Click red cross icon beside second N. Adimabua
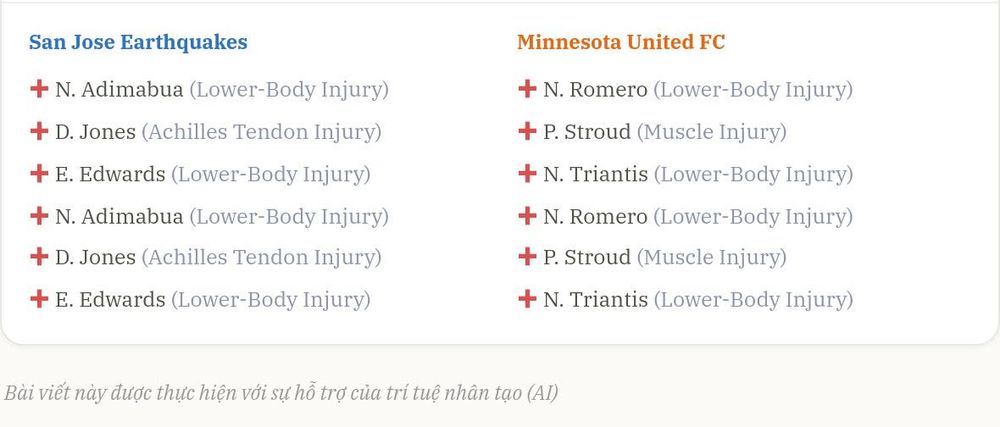This screenshot has height=427, width=1000. pyautogui.click(x=39, y=215)
